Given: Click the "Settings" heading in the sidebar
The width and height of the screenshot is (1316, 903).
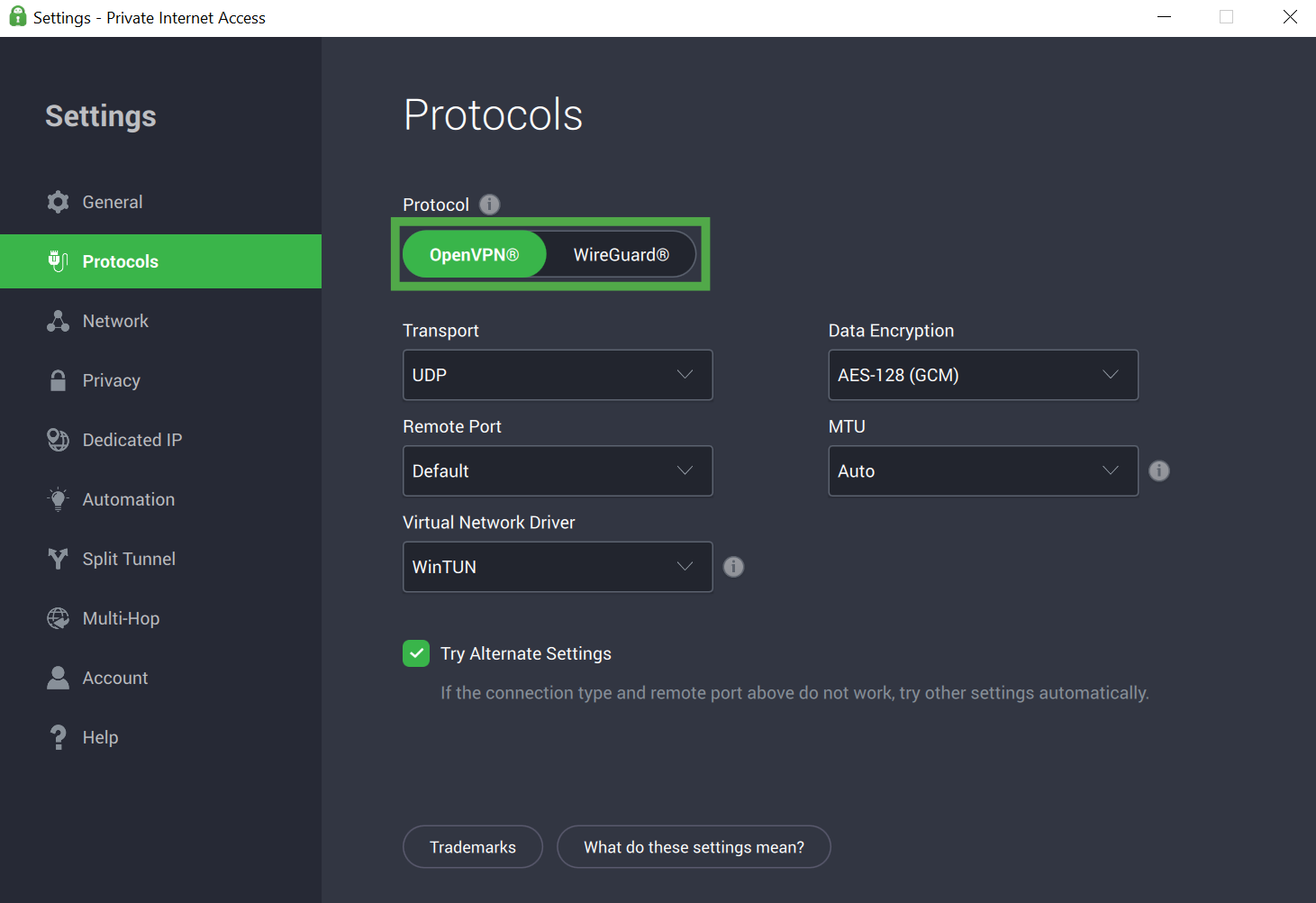Looking at the screenshot, I should click(101, 116).
